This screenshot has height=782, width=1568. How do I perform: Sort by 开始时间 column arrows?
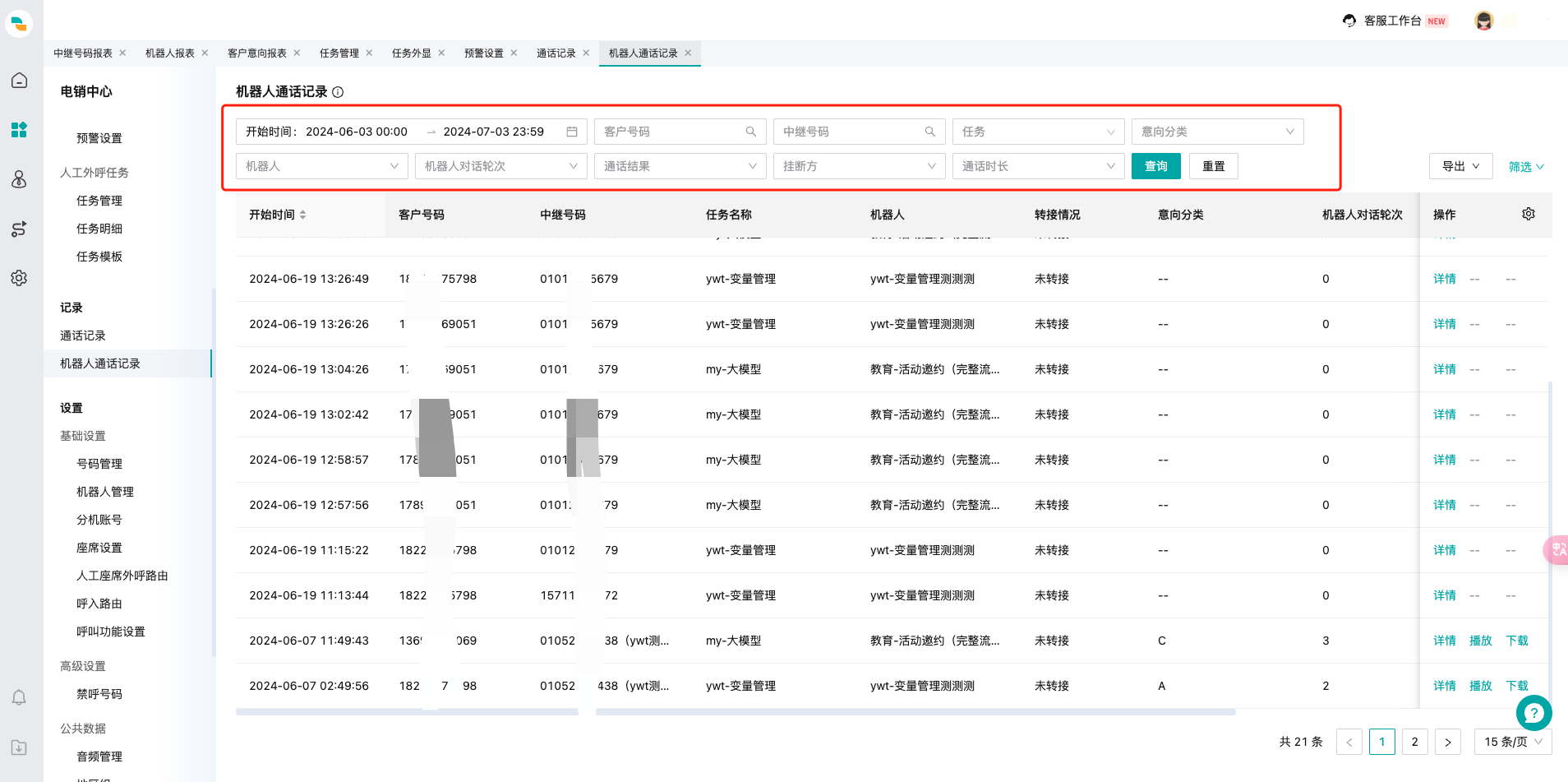click(x=303, y=215)
